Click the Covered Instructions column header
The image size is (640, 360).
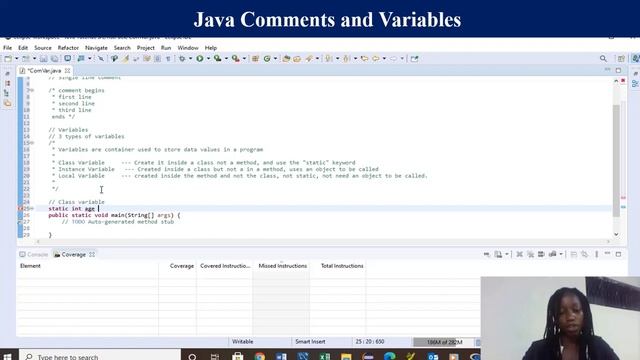225,266
